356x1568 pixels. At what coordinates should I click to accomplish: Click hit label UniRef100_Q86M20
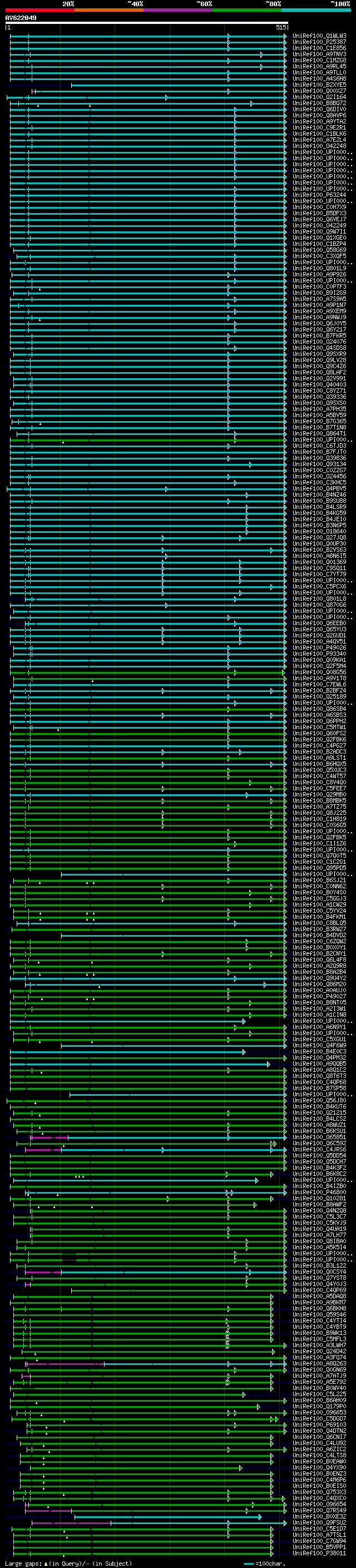coord(319,985)
